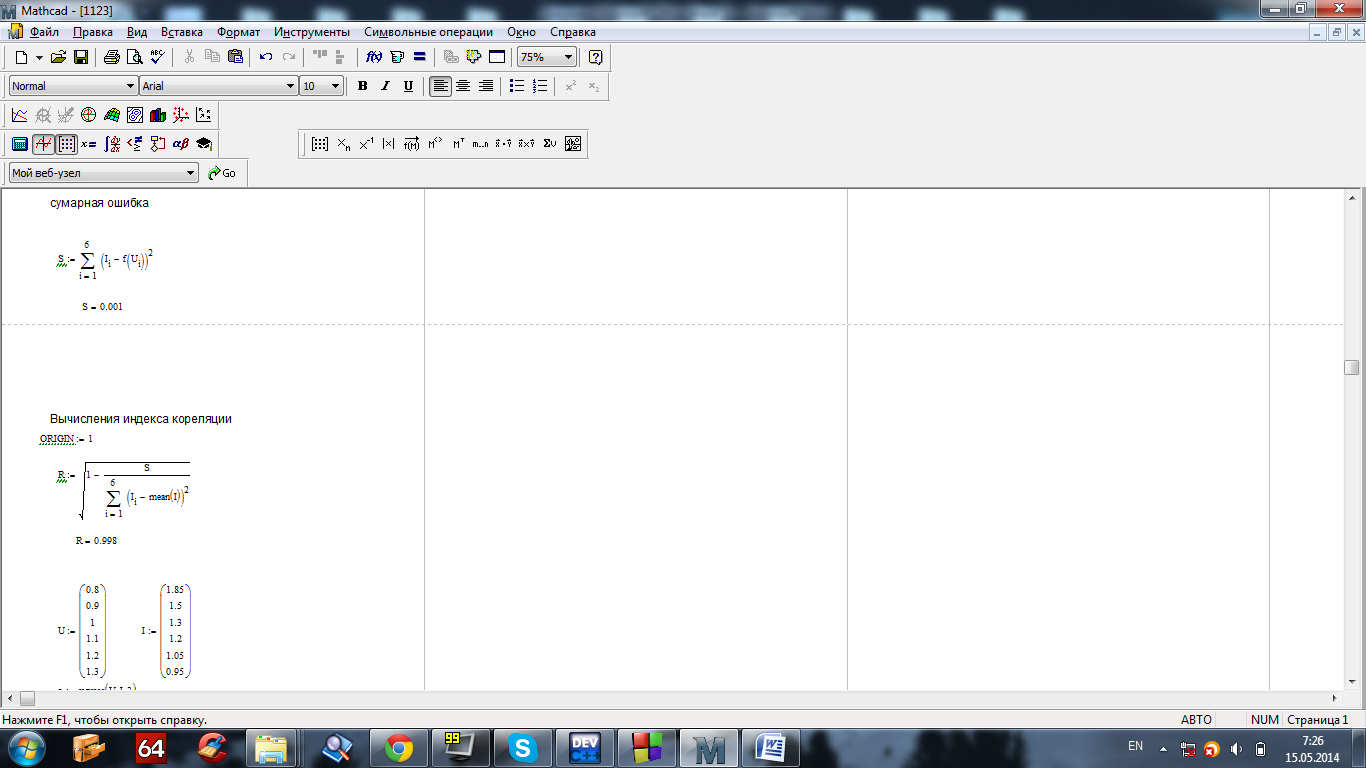Insert the determinant |x| operator
The image size is (1366, 768).
coord(389,144)
